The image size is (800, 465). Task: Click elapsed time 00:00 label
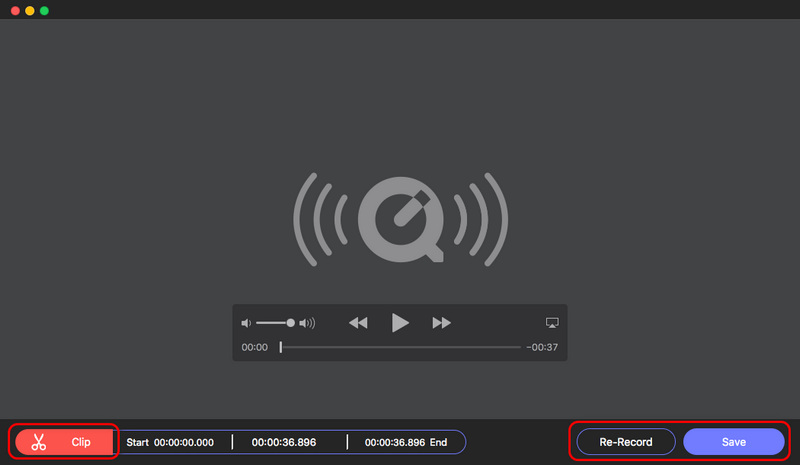coord(255,347)
